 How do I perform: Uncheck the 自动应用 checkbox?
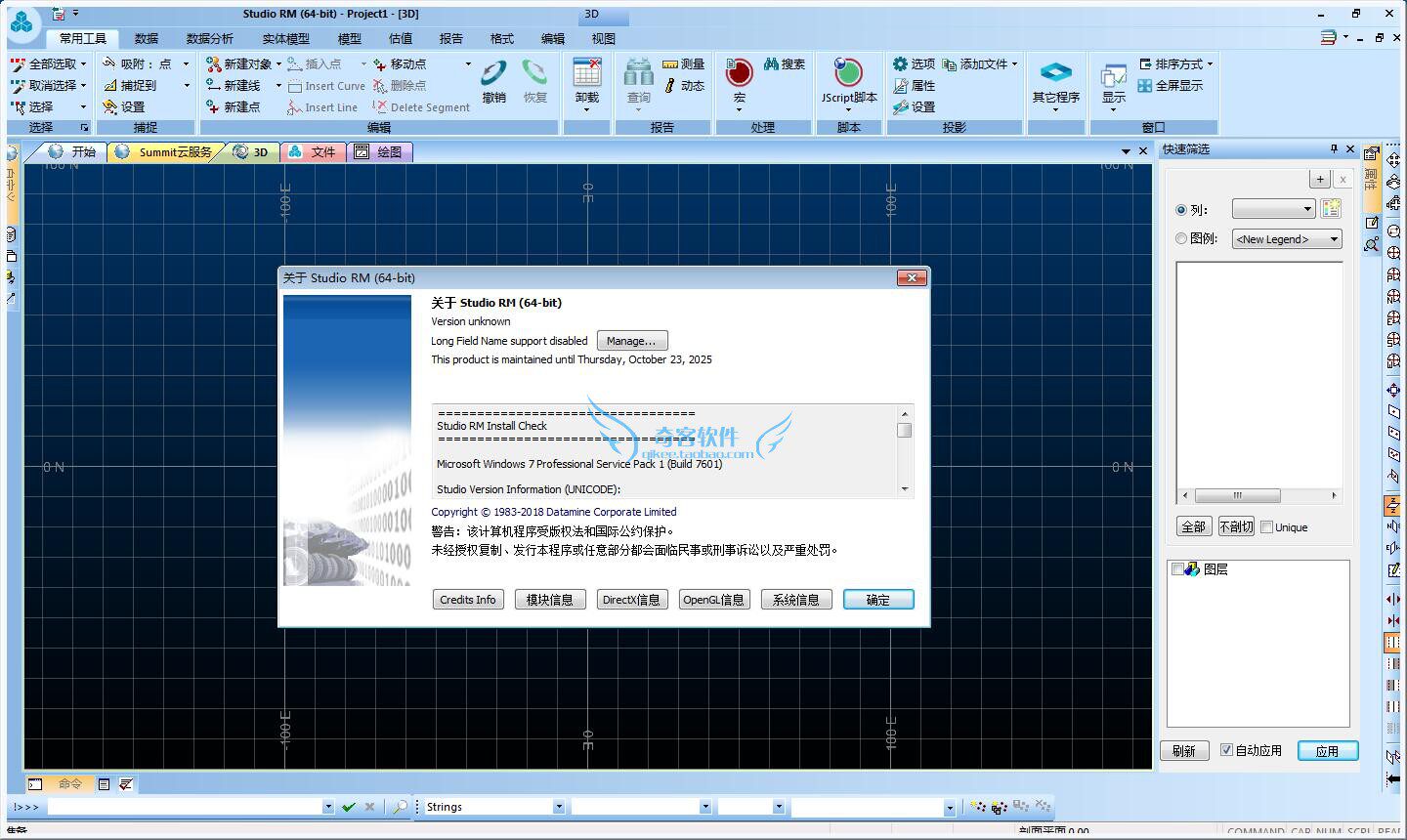coord(1226,750)
